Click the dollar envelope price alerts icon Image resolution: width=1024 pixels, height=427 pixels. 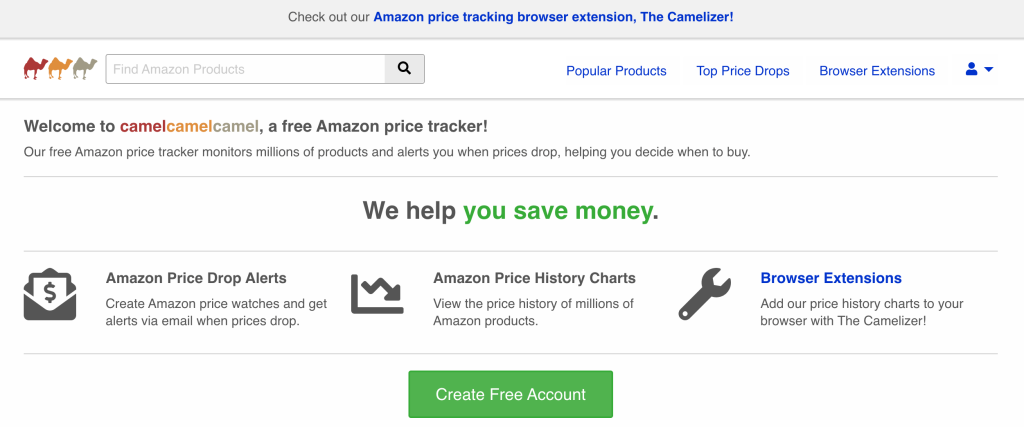50,294
